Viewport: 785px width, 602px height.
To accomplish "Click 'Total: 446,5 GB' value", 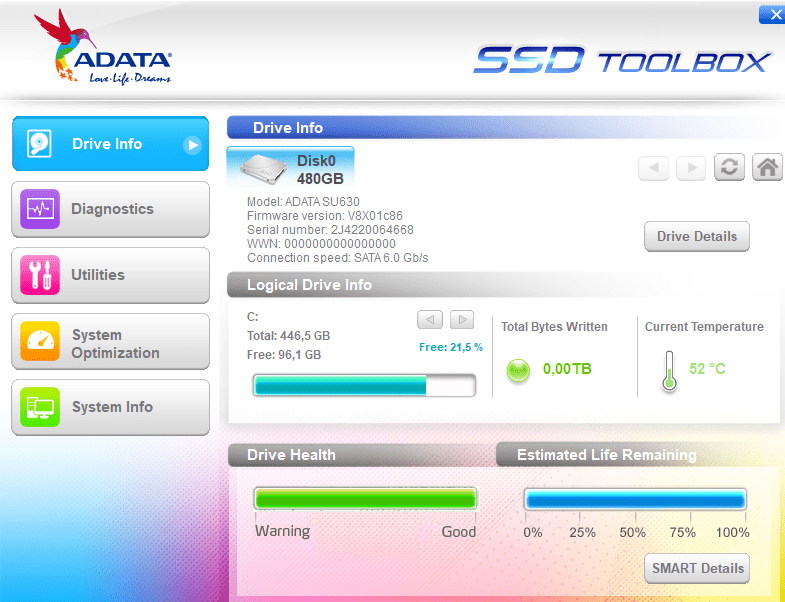I will click(x=288, y=336).
